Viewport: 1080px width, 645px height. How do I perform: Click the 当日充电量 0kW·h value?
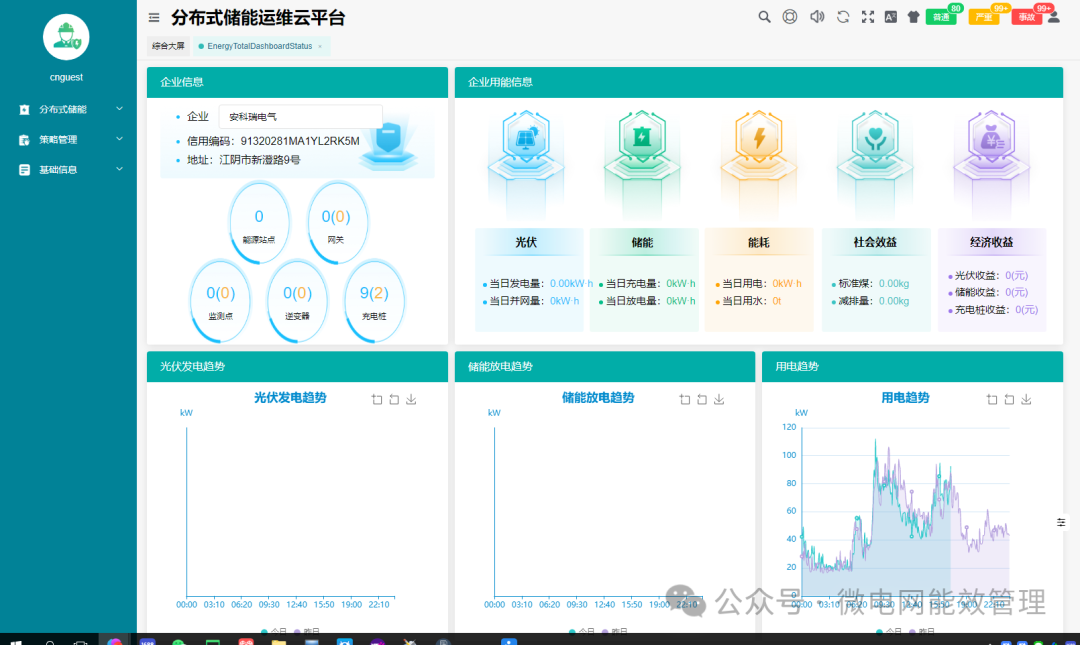681,283
